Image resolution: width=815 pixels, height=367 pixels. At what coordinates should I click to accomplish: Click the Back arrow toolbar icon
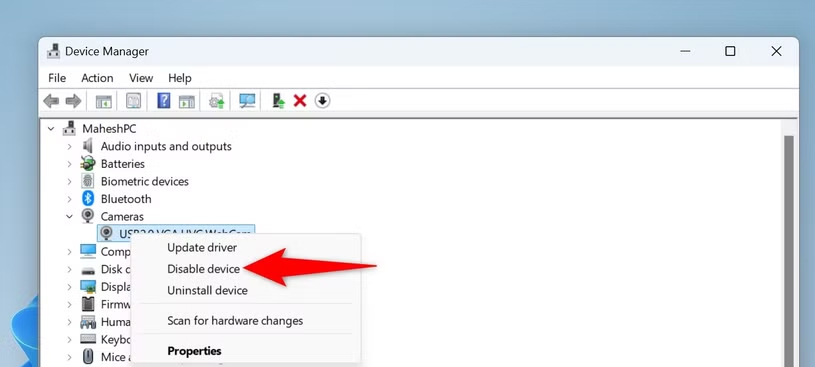click(51, 101)
